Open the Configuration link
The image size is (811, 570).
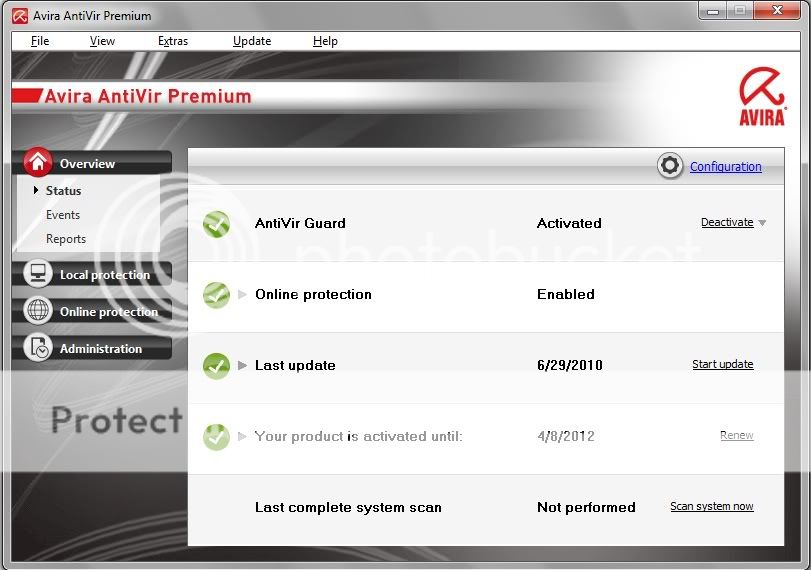726,167
